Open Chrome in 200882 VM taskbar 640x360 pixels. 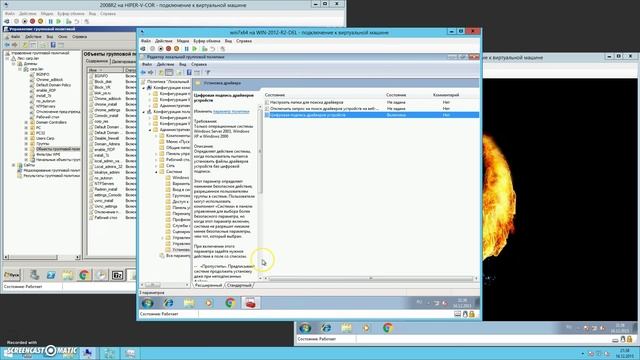click(84, 275)
